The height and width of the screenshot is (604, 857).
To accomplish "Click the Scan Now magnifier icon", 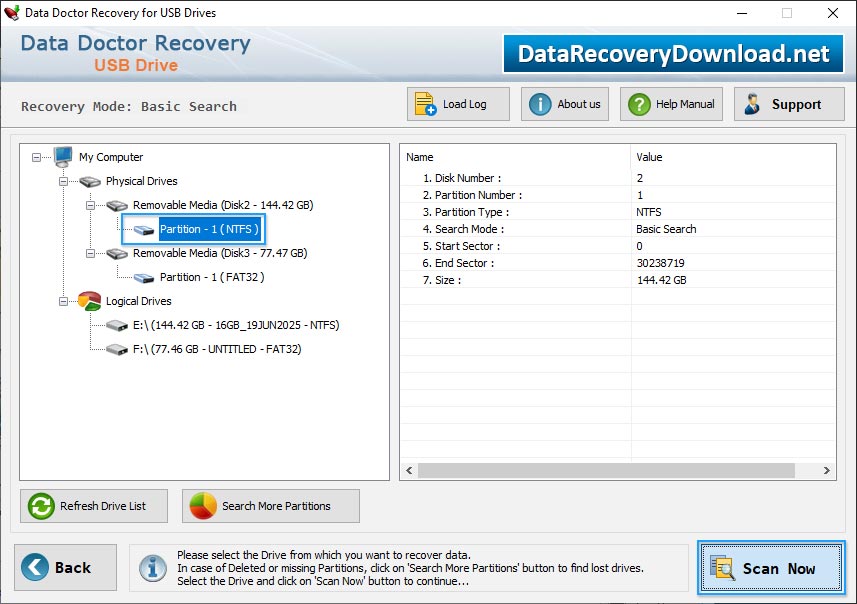I will (723, 567).
